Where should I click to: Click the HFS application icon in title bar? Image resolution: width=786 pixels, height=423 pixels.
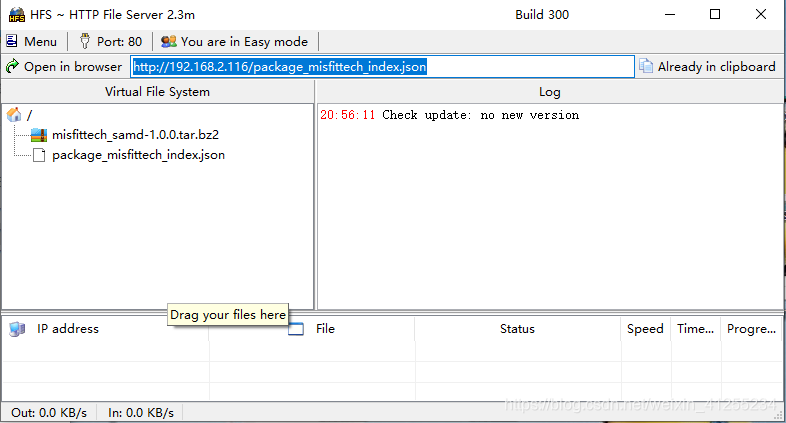coord(16,15)
